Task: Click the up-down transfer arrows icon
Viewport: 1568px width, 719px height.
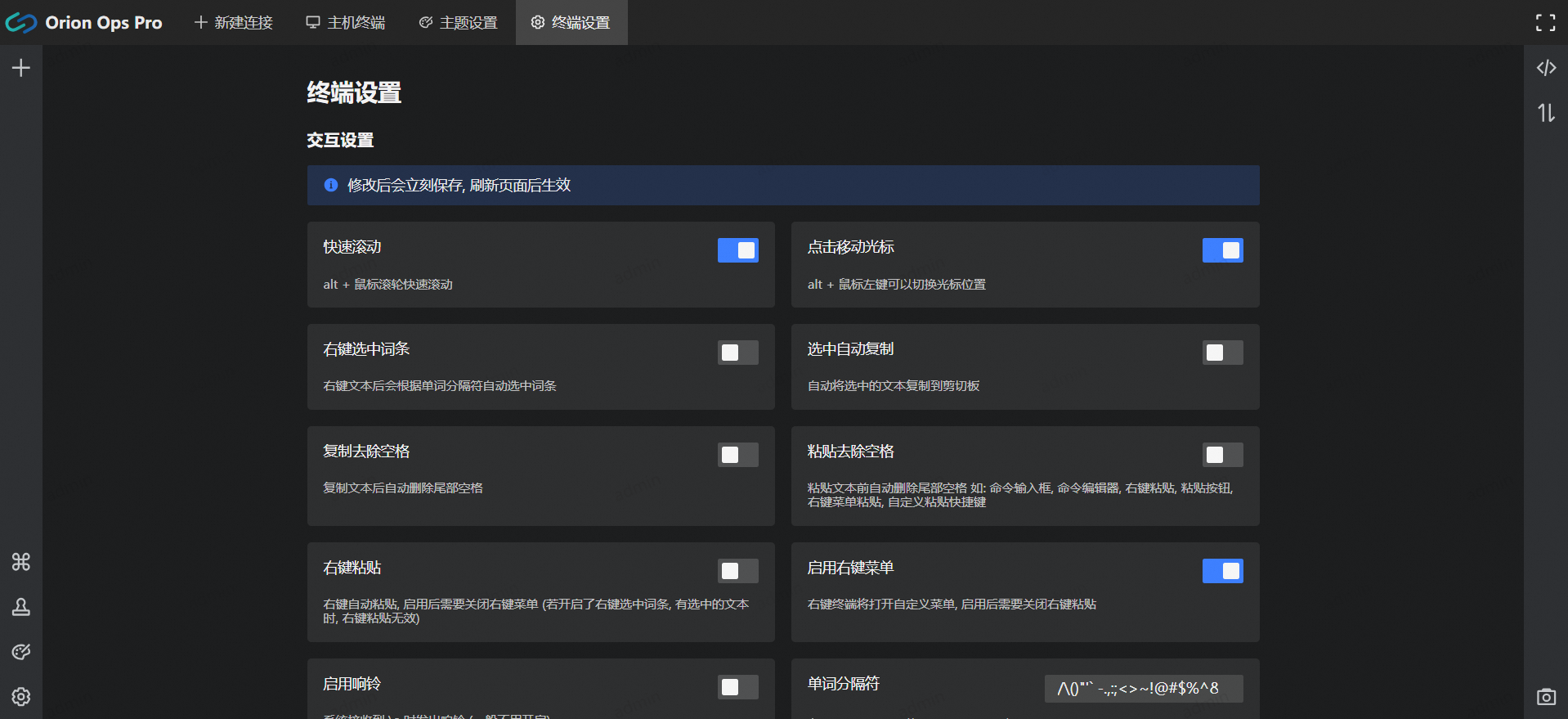Action: [x=1545, y=113]
